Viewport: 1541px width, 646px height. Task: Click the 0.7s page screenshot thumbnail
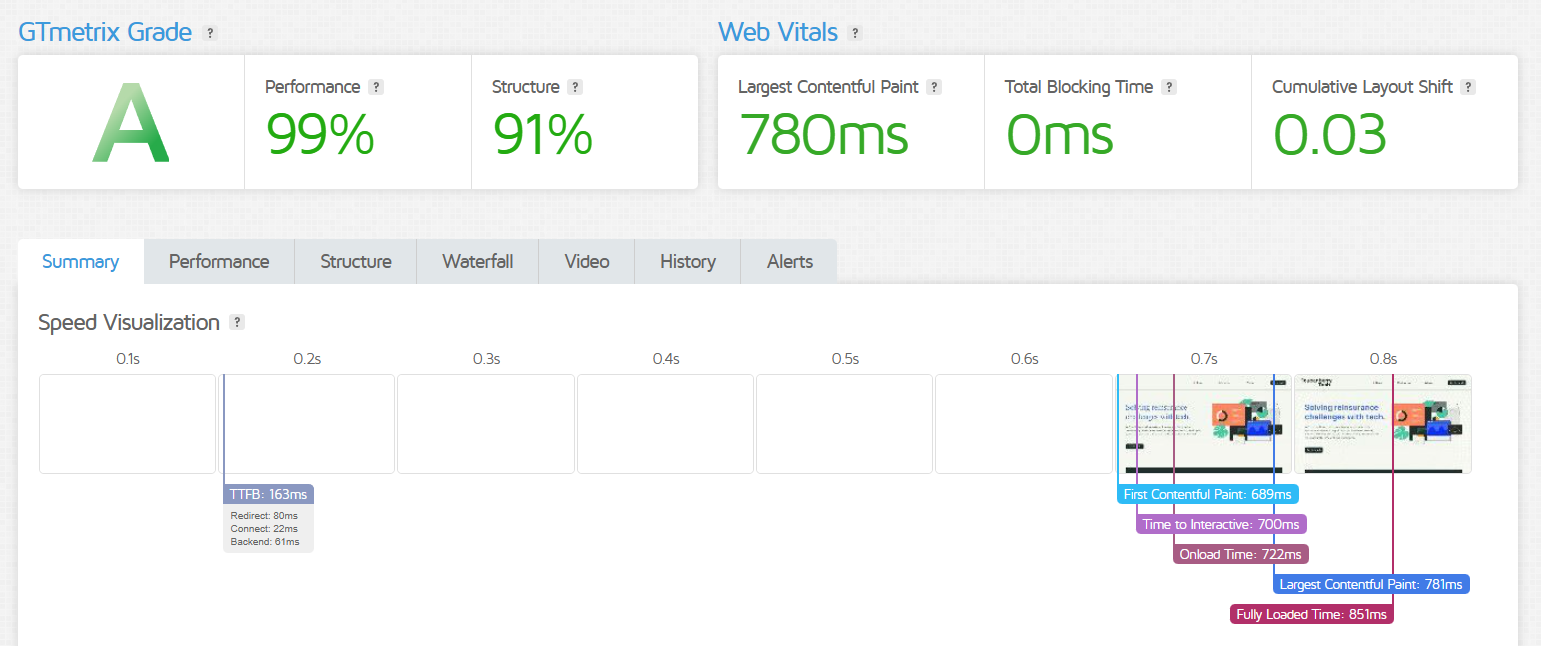pyautogui.click(x=1203, y=423)
